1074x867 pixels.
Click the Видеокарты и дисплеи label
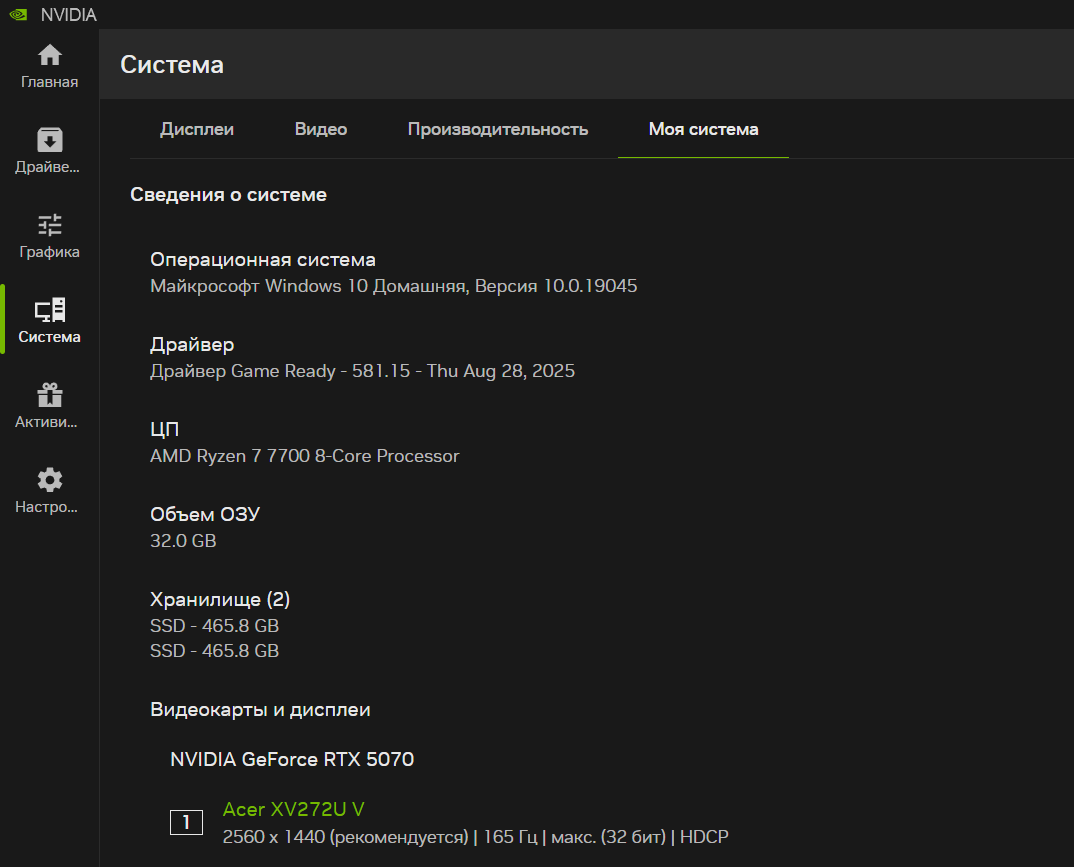(260, 709)
